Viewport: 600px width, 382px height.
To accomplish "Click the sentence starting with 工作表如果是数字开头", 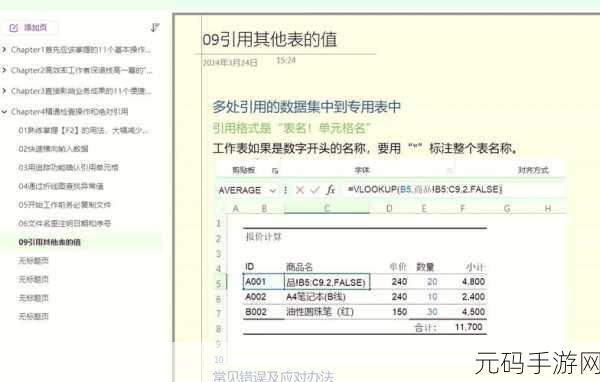I will tap(365, 148).
